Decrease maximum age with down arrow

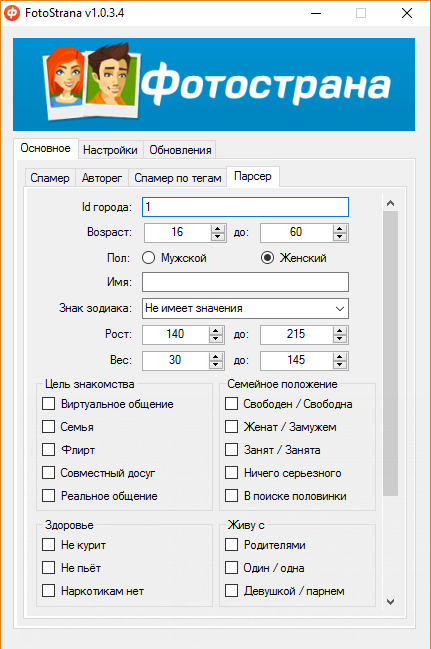click(x=340, y=237)
